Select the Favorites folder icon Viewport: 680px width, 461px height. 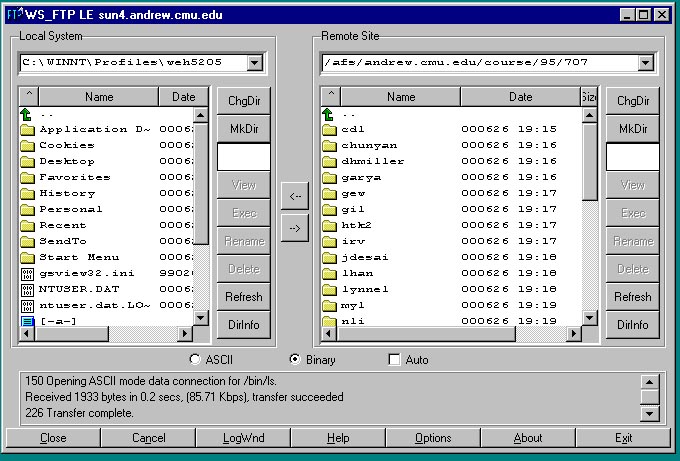[x=27, y=177]
